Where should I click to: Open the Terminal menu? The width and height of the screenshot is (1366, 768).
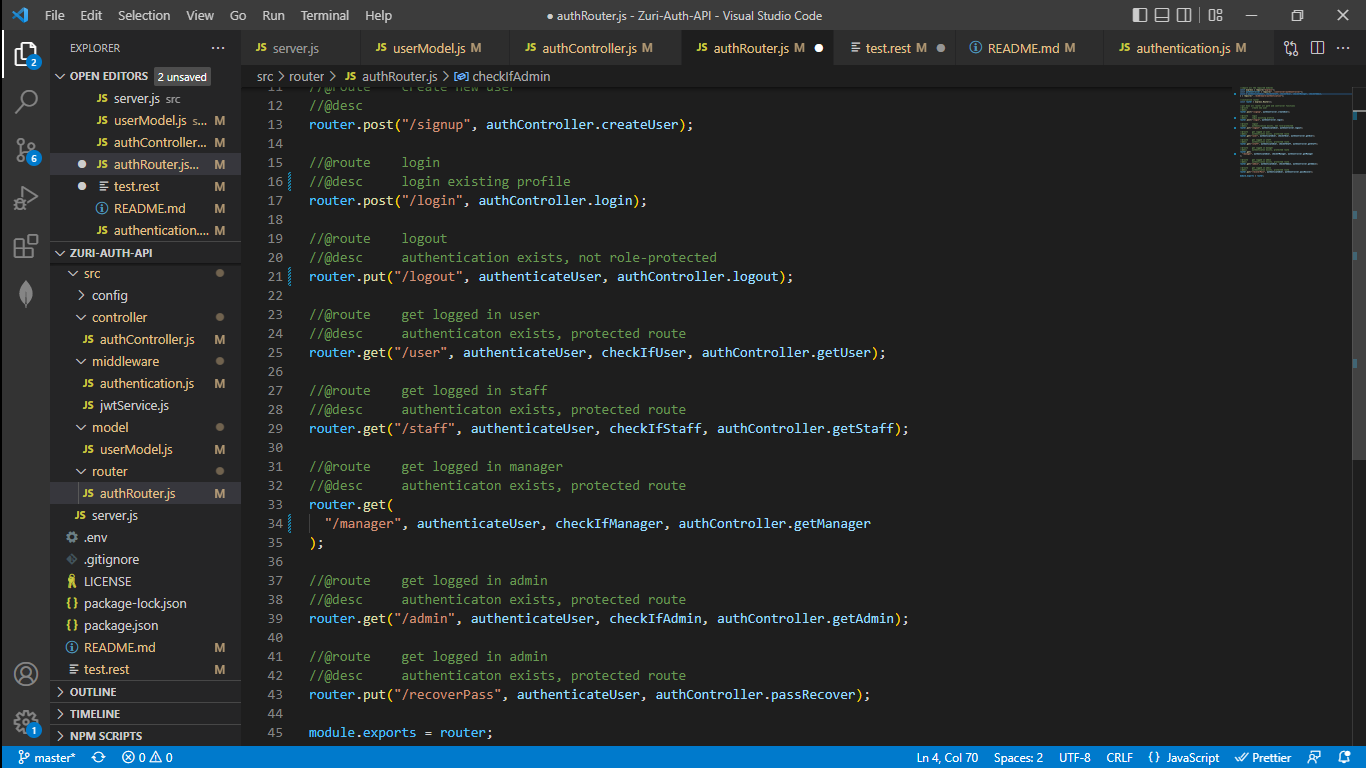tap(324, 15)
